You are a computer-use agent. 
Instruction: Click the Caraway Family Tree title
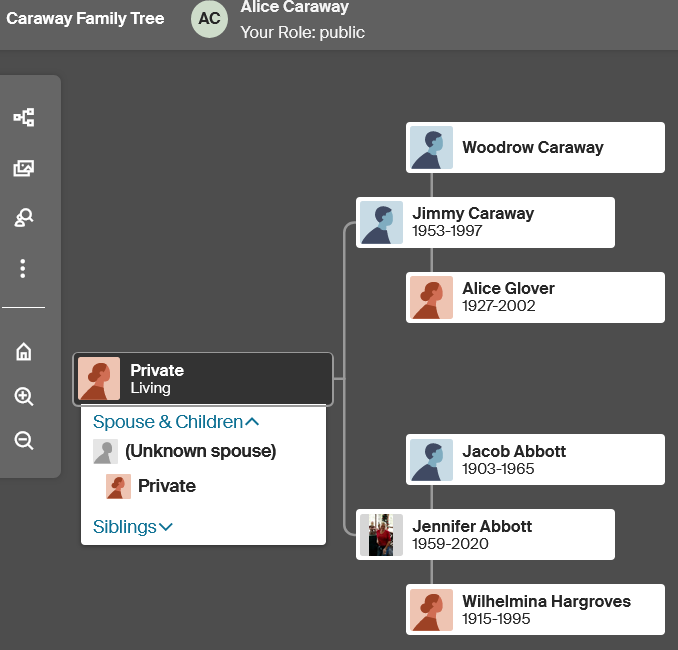pyautogui.click(x=85, y=19)
